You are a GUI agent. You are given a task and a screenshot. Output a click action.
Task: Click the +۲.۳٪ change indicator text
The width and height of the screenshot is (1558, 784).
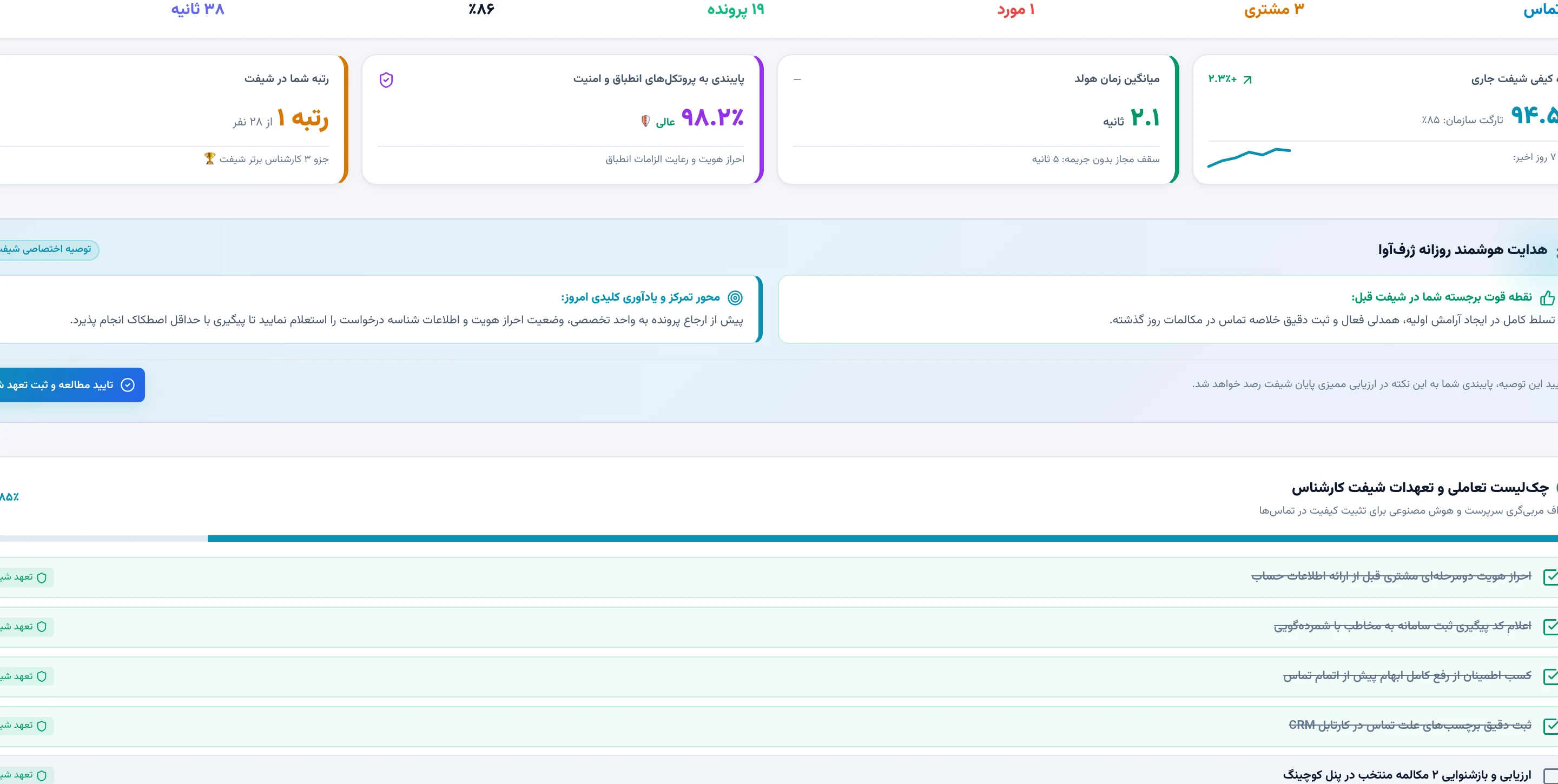[x=1223, y=79]
